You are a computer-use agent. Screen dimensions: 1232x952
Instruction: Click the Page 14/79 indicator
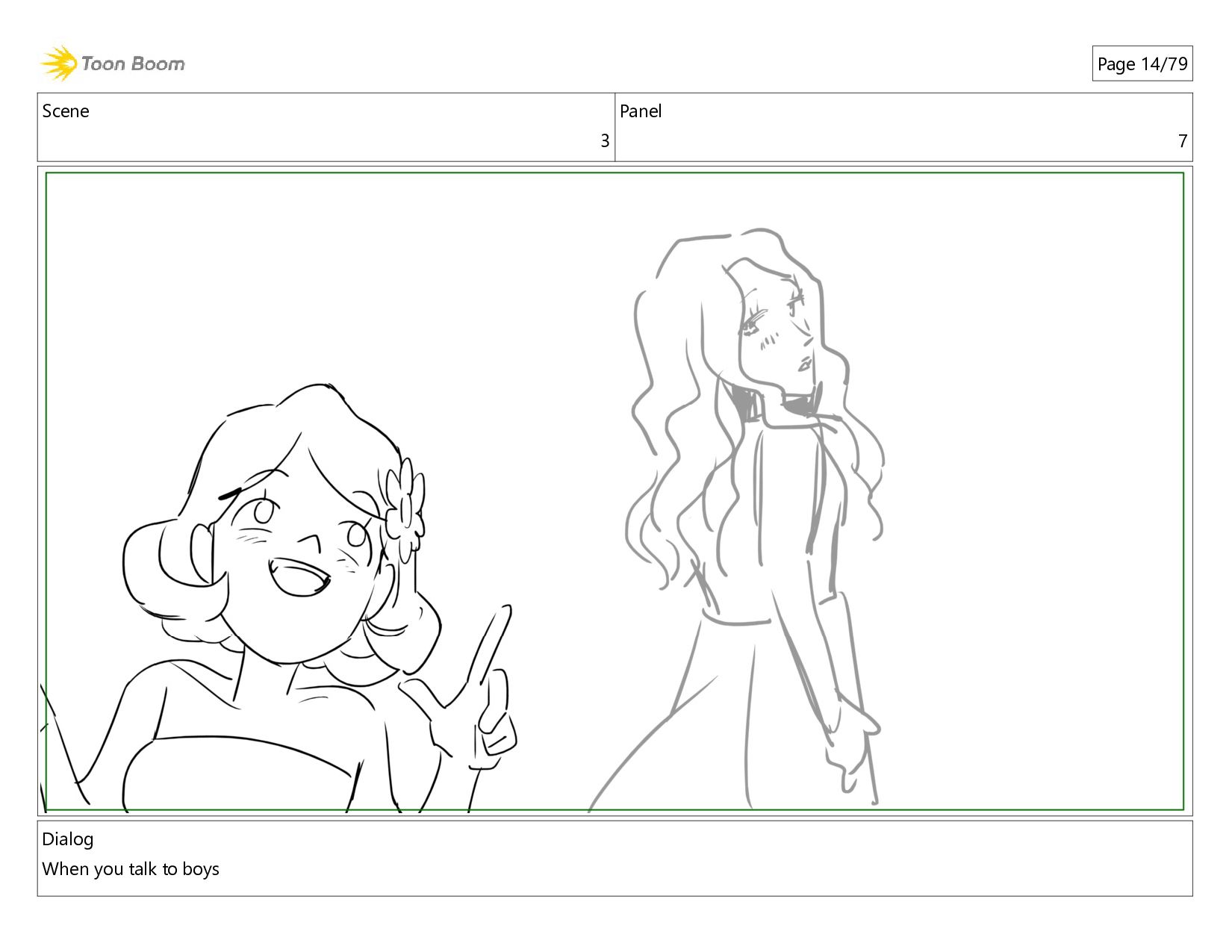[x=1142, y=64]
